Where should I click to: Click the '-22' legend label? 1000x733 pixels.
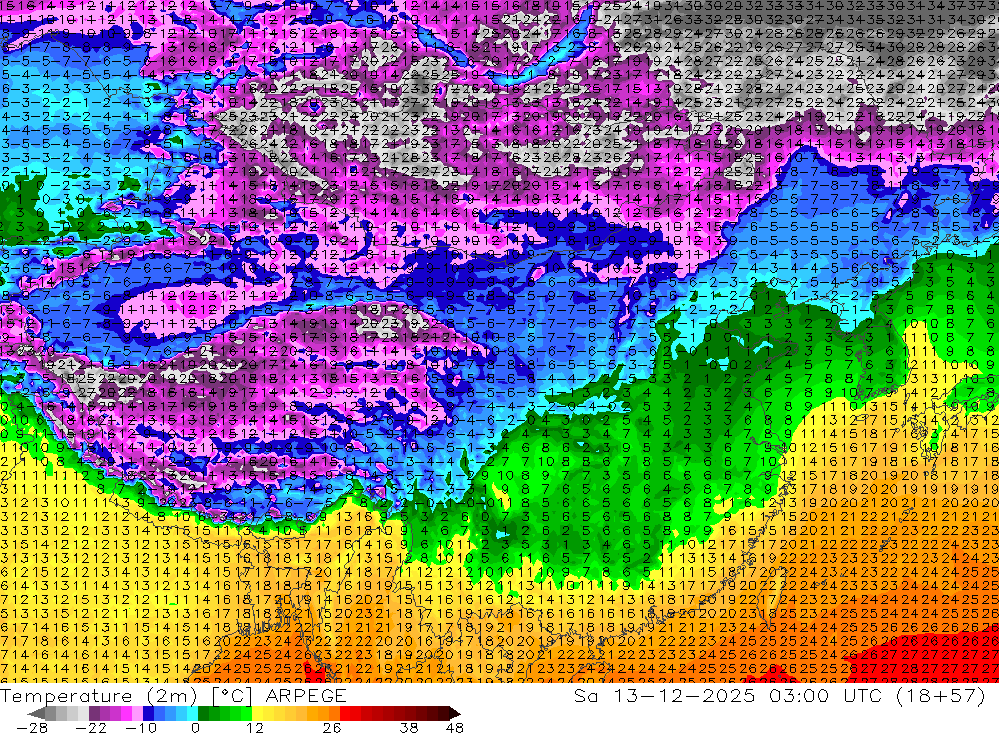(x=91, y=728)
